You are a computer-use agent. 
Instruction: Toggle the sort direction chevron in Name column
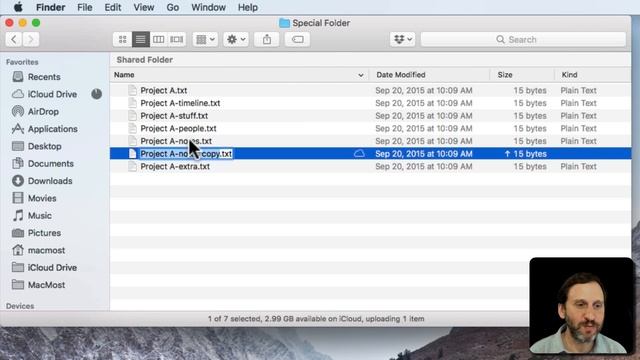[x=360, y=75]
